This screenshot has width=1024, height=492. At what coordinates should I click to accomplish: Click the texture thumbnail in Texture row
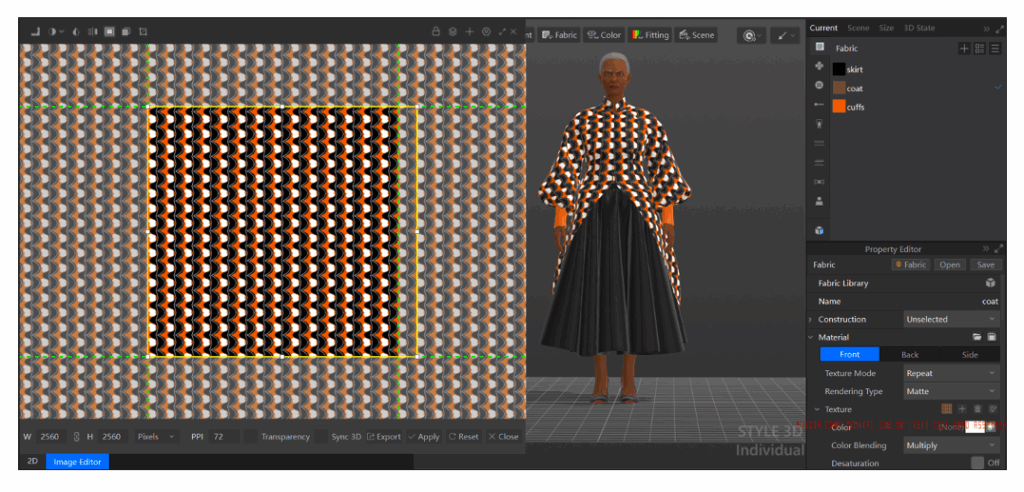click(x=946, y=409)
